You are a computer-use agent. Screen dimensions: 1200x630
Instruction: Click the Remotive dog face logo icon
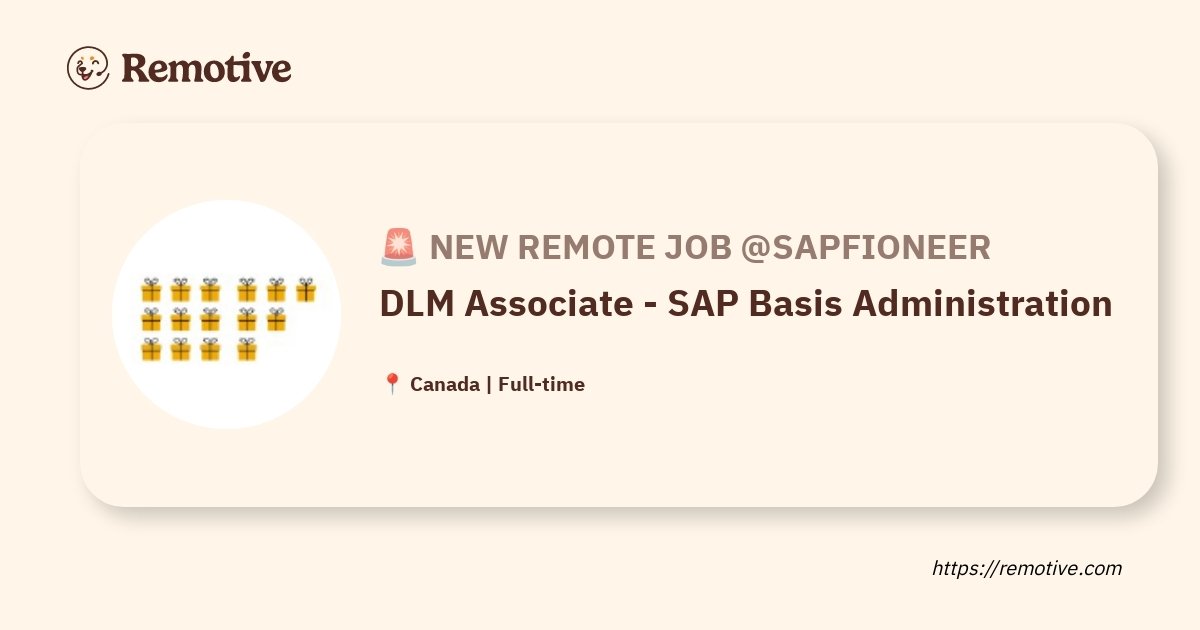[88, 67]
